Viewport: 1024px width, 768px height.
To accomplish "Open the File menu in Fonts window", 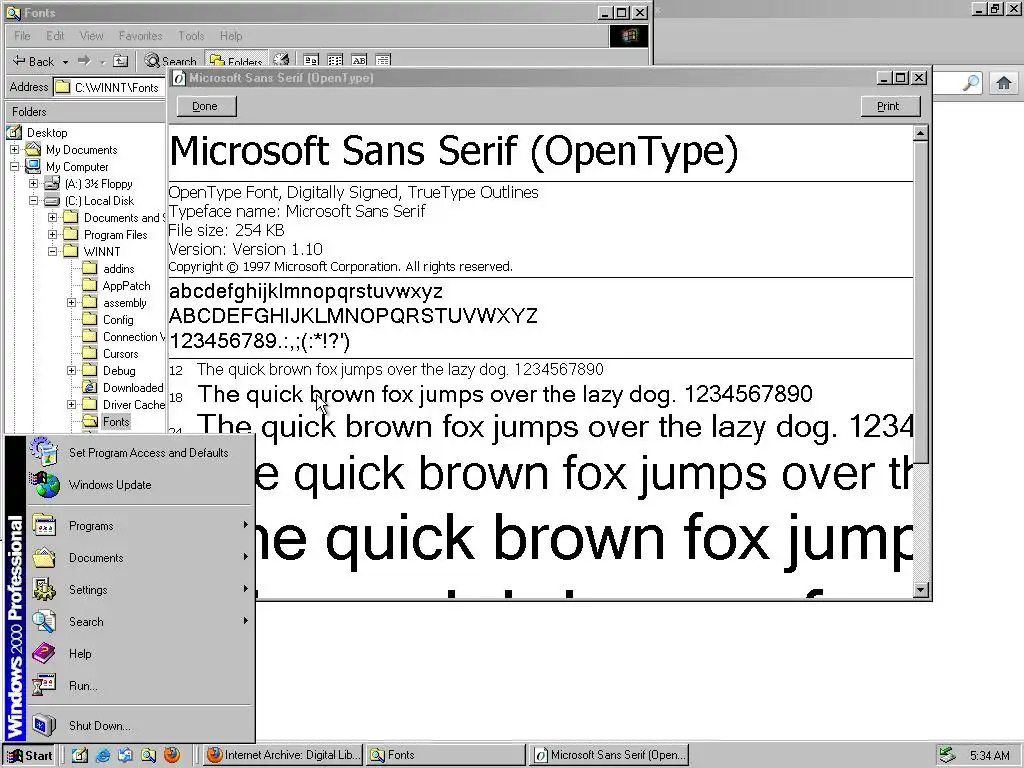I will tap(22, 36).
